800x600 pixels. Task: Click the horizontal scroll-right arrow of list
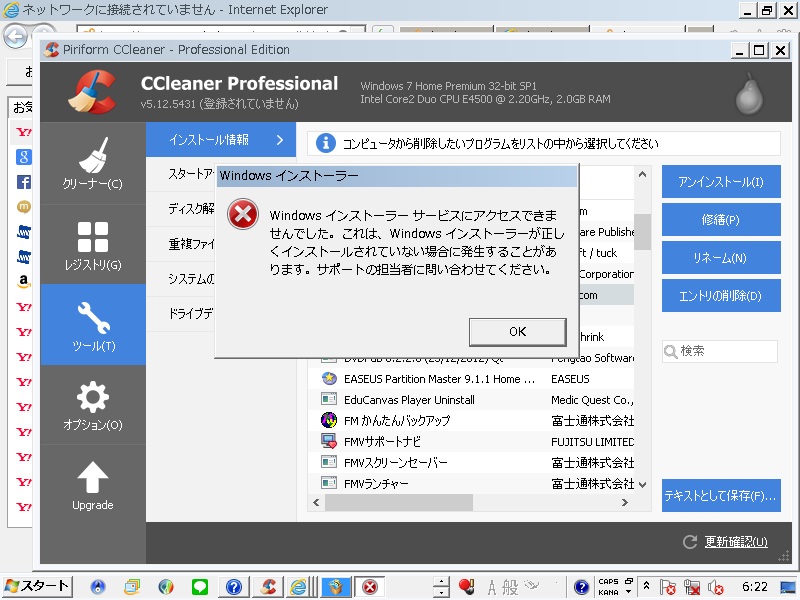coord(624,503)
